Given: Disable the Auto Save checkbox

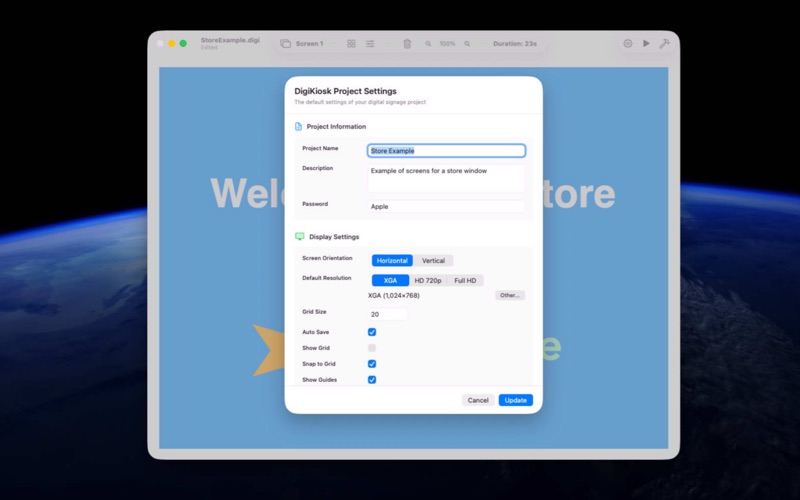Looking at the screenshot, I should point(372,332).
